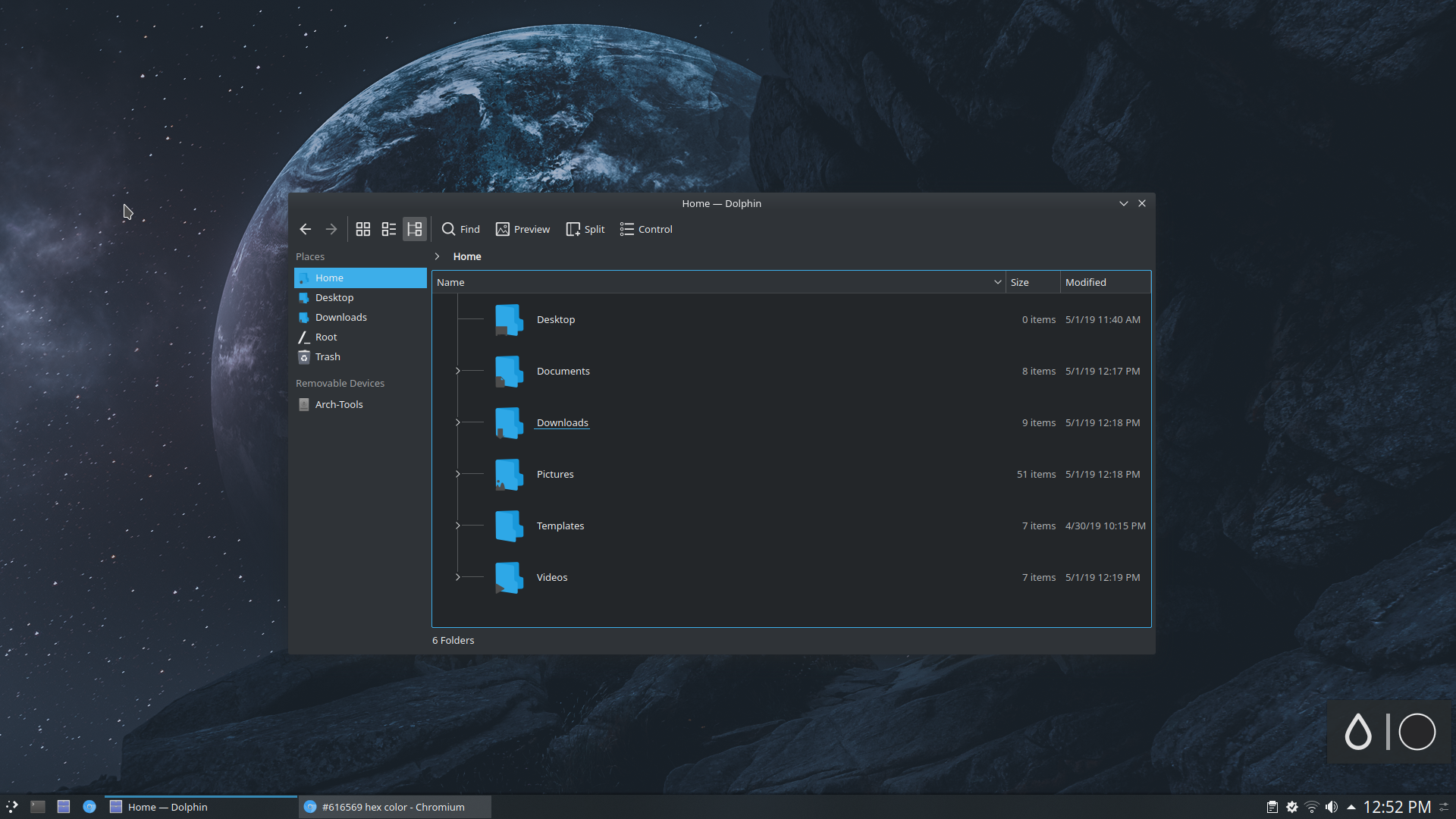This screenshot has height=819, width=1456.
Task: Open the panel settings icon at taskbar end
Action: coord(1444,807)
